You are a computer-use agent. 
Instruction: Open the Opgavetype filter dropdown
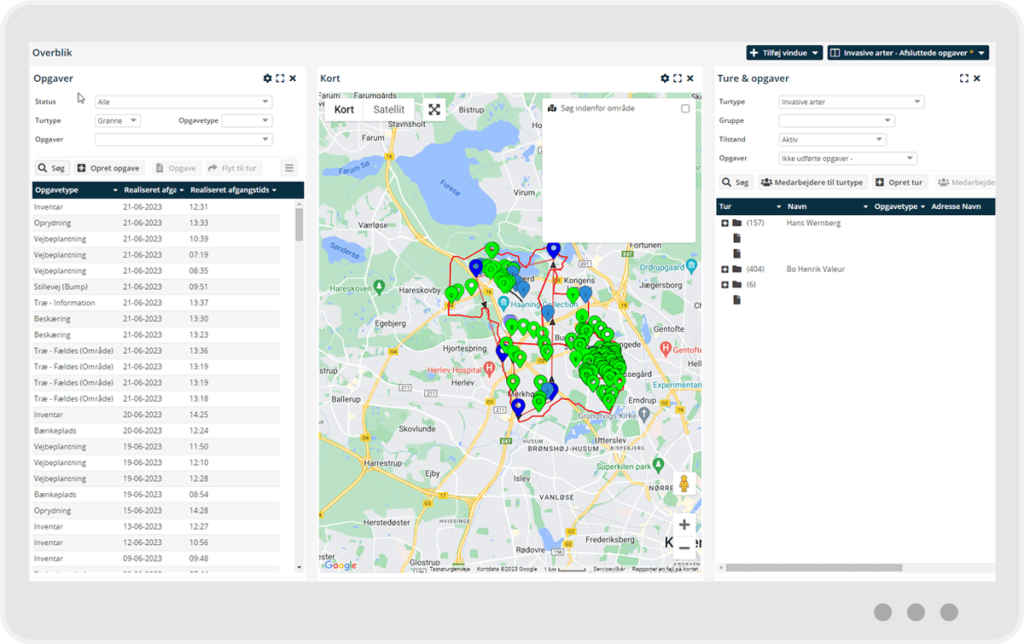pos(246,121)
